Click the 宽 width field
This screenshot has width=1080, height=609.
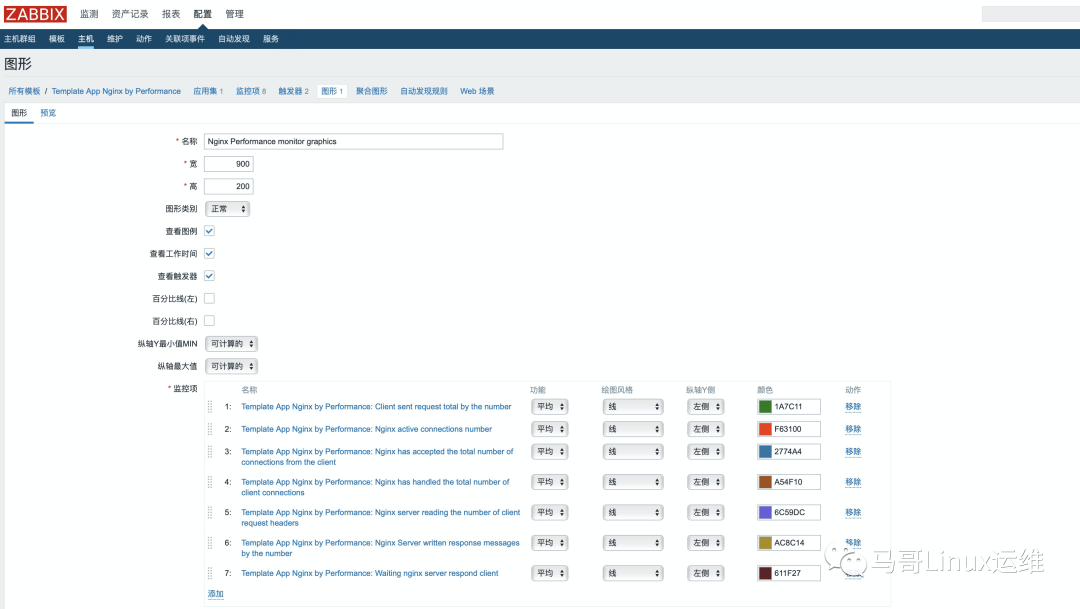coord(229,164)
